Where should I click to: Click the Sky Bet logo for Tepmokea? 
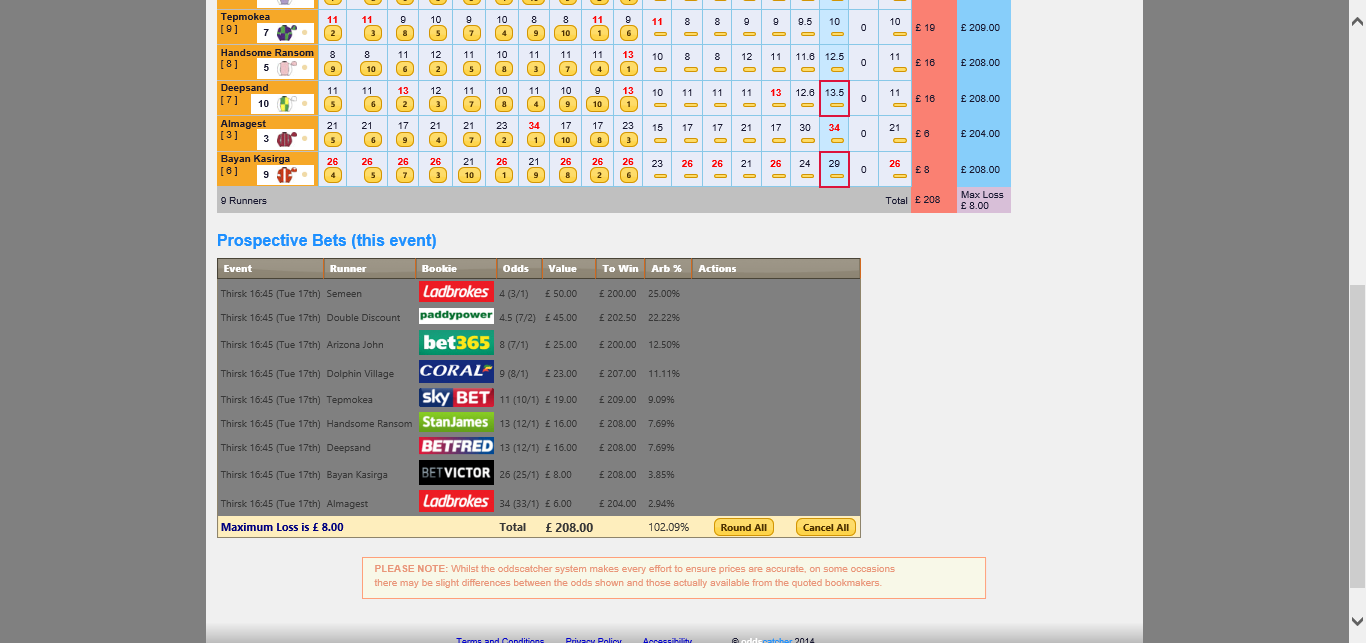(x=456, y=398)
